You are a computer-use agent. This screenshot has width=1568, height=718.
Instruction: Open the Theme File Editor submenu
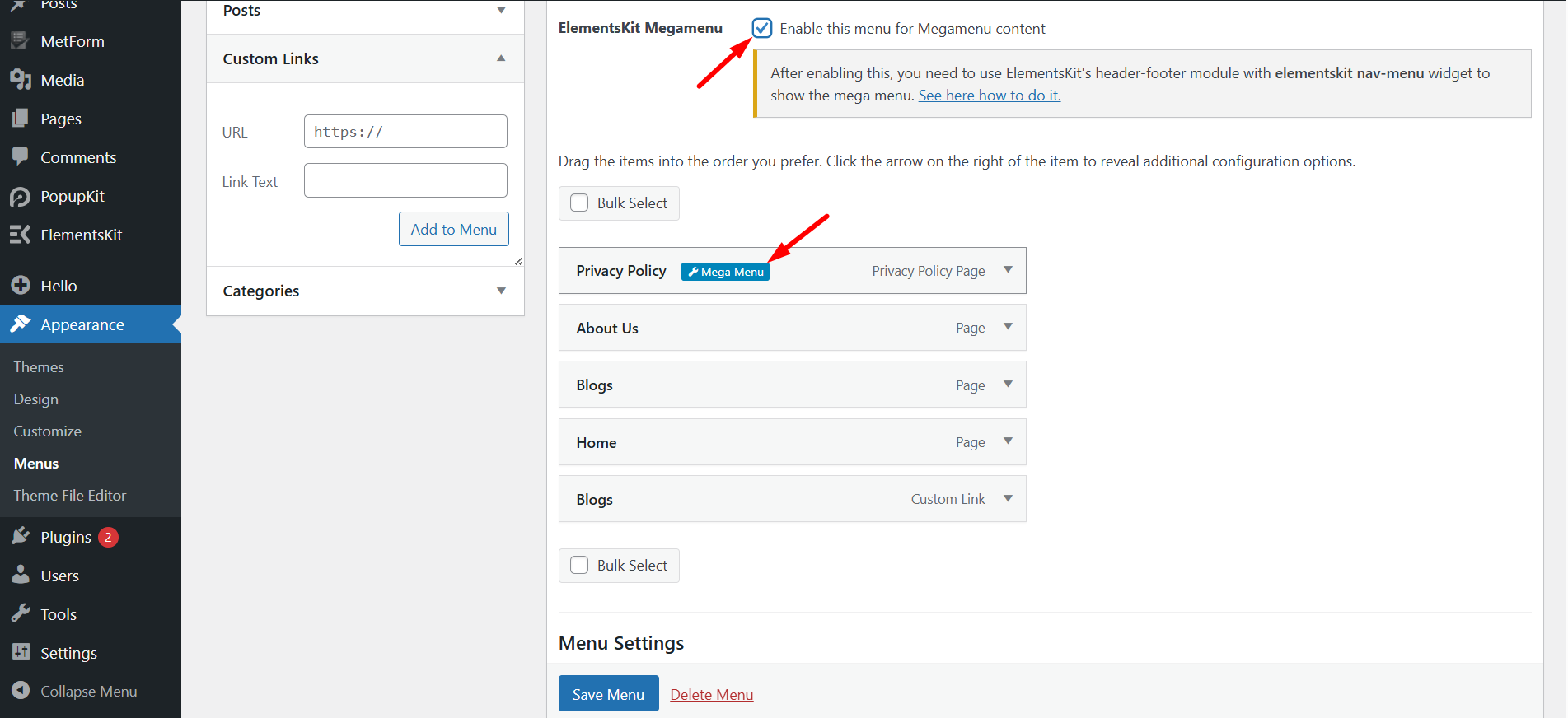click(x=70, y=496)
